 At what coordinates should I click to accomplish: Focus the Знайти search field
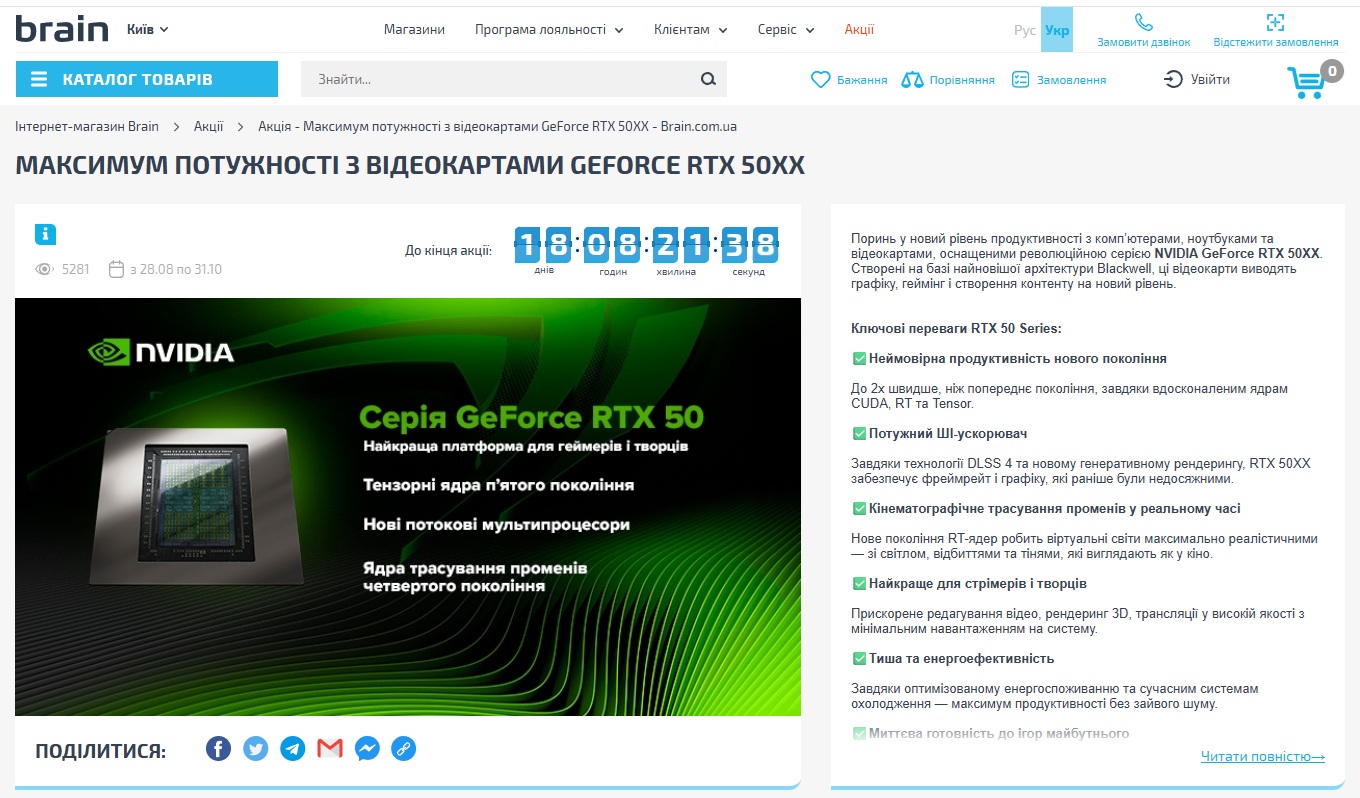[x=500, y=80]
